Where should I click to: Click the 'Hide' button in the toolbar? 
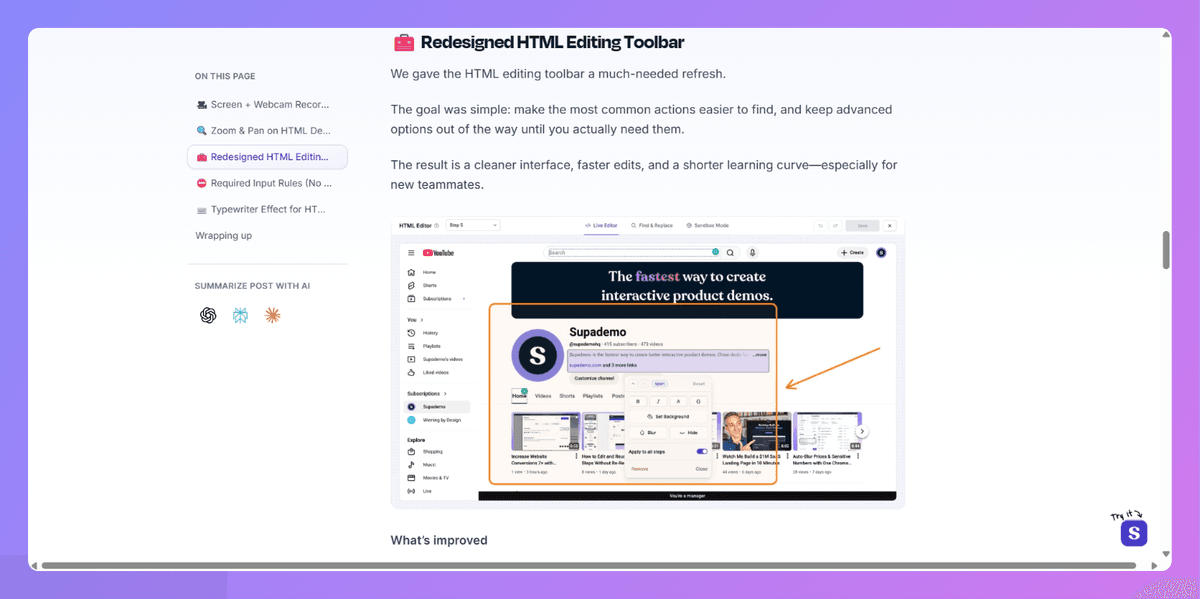coord(688,433)
